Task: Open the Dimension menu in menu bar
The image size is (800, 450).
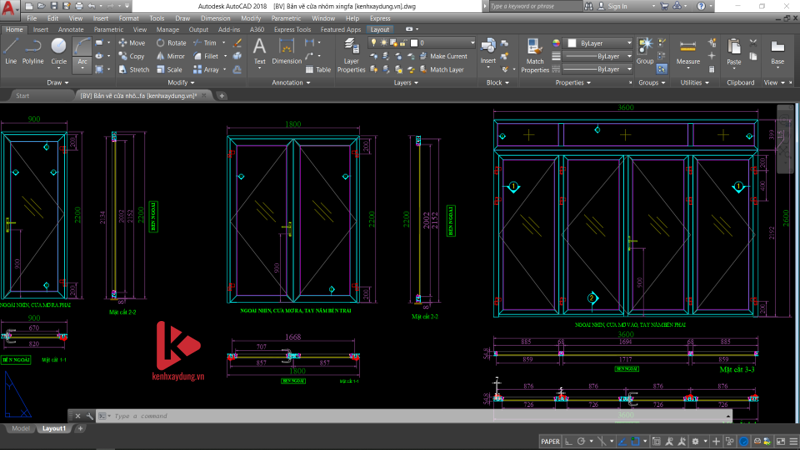Action: coord(215,18)
